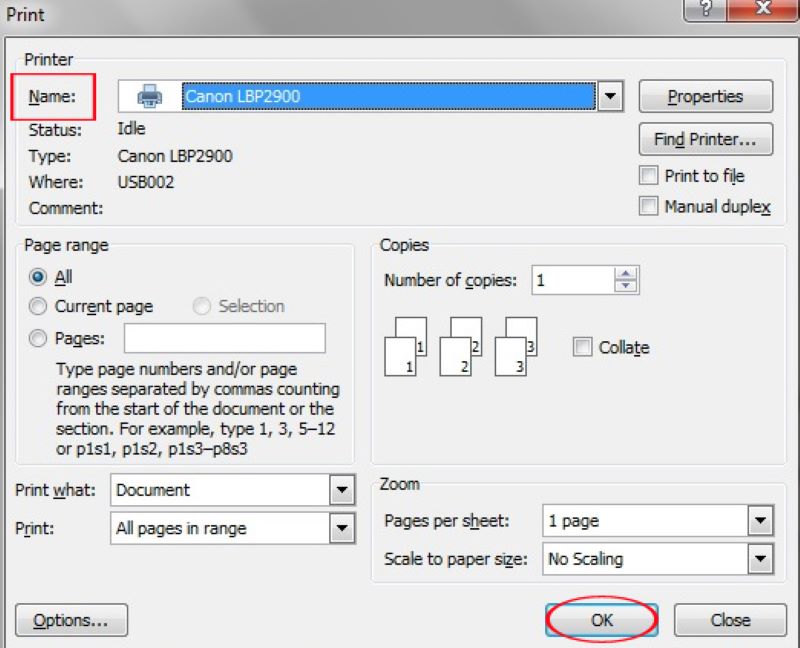Open printer Properties
This screenshot has width=800, height=648.
coord(706,96)
